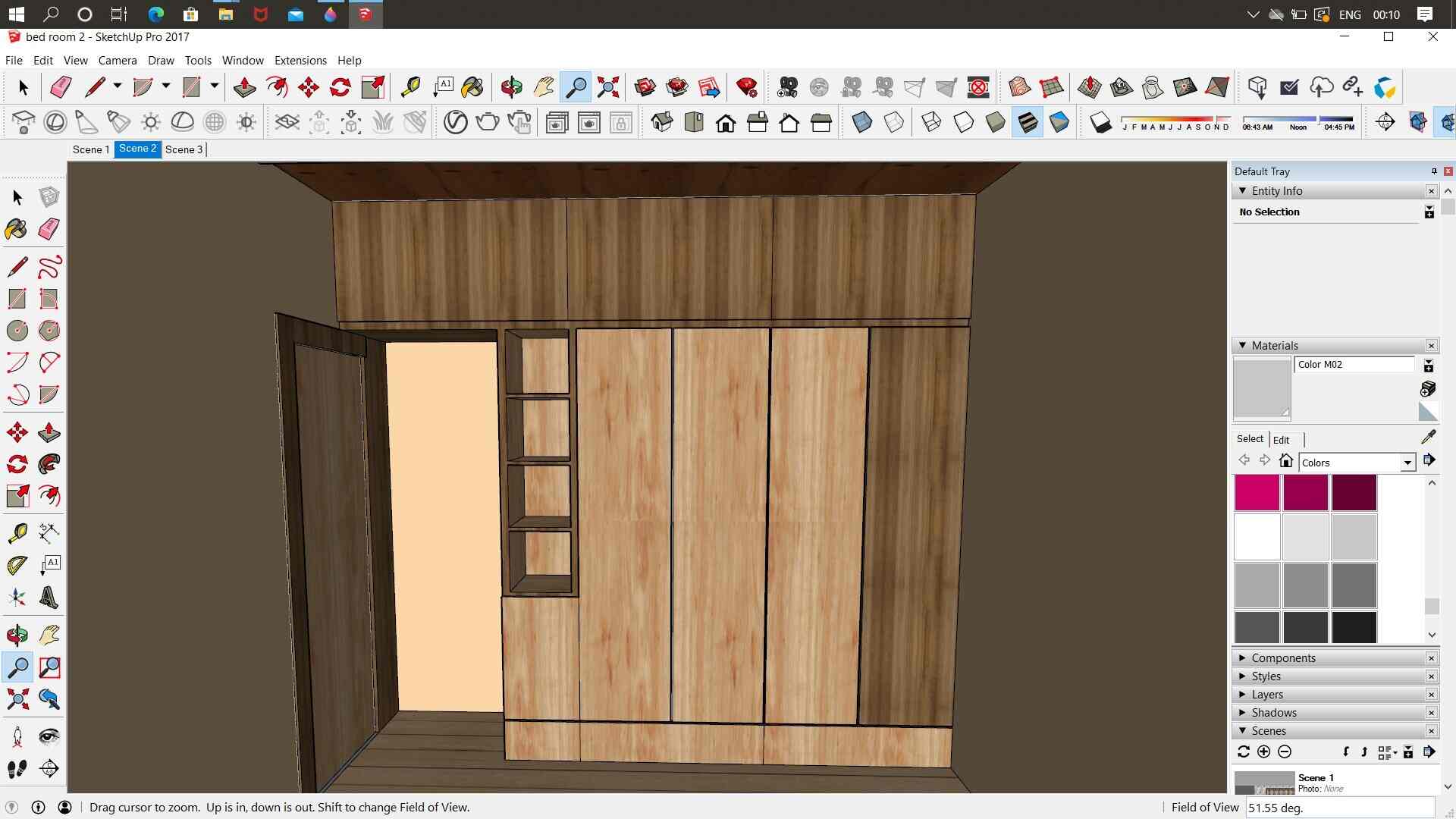Open the Edit tab in Materials
Screen dimensions: 1456x819
pos(1281,440)
